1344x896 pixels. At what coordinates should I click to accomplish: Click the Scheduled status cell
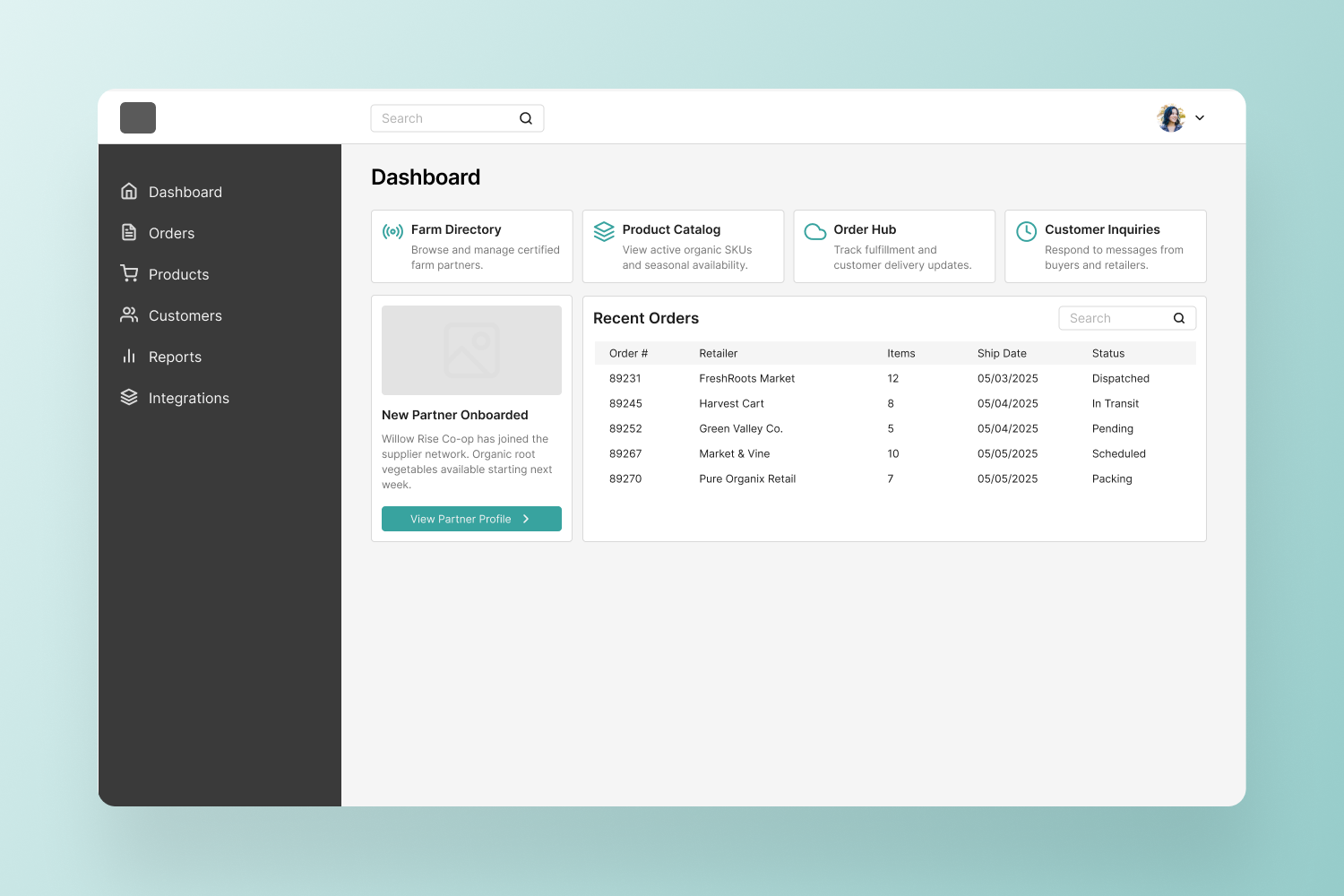[x=1119, y=453]
